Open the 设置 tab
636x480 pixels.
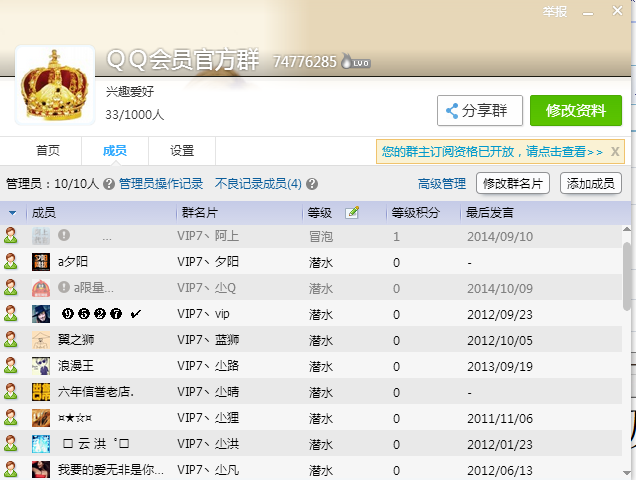coord(182,151)
